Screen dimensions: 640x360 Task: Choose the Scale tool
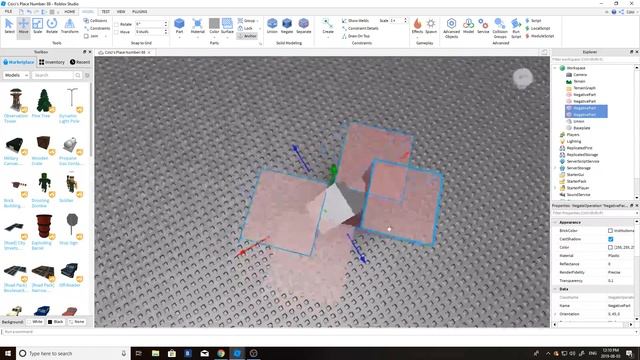tap(38, 26)
